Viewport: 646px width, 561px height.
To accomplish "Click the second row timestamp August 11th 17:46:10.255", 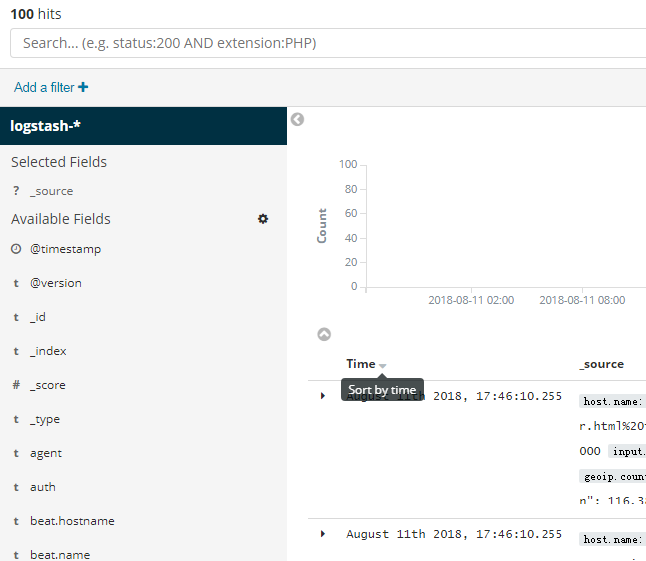I will pyautogui.click(x=454, y=534).
